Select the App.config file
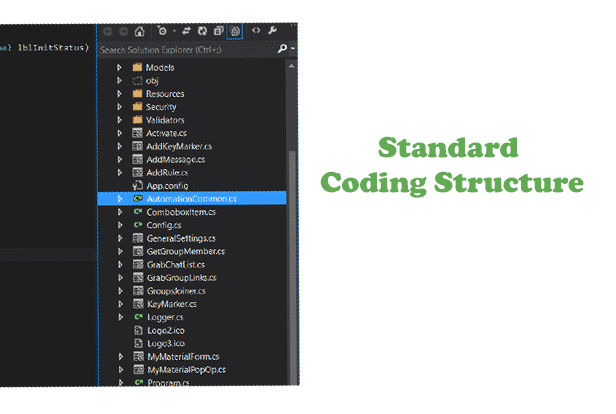 tap(167, 185)
